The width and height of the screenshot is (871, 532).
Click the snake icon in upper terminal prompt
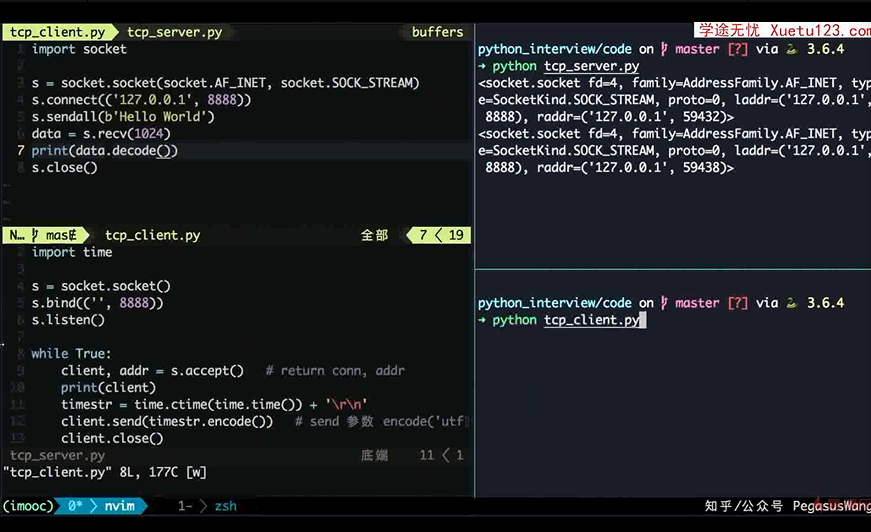pos(792,49)
